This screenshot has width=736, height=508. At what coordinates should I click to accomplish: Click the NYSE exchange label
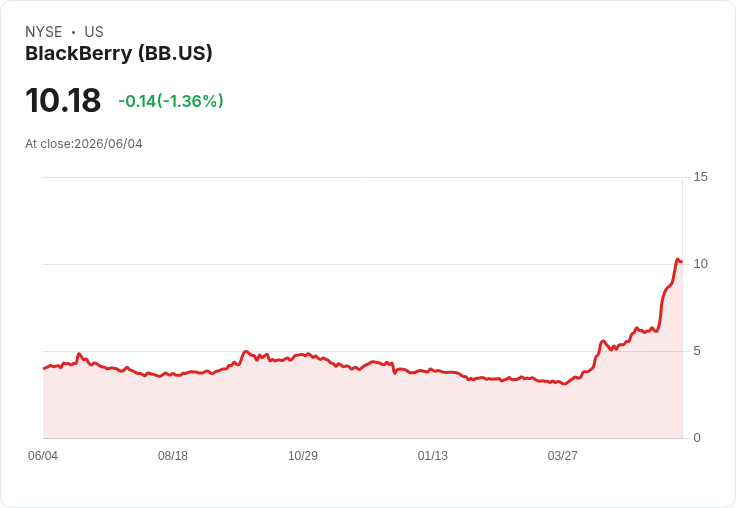click(44, 32)
